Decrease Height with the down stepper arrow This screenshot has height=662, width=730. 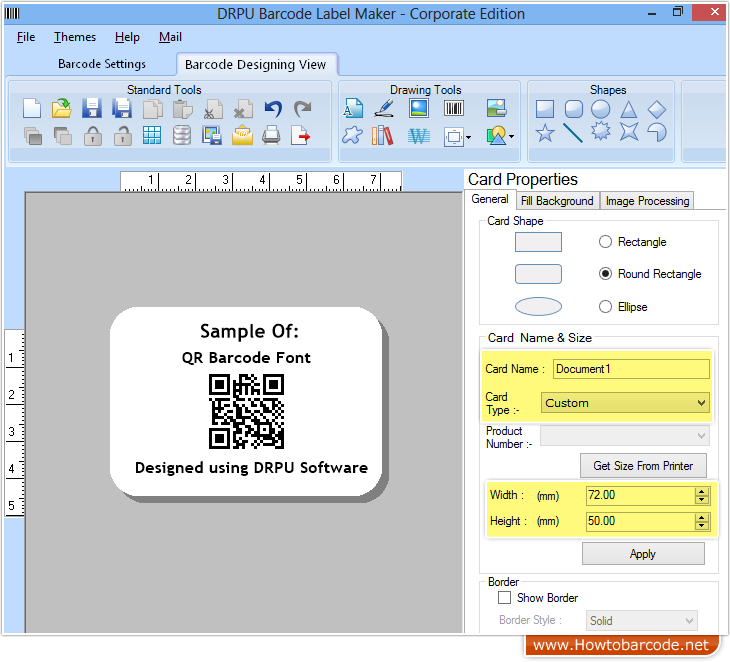(702, 526)
